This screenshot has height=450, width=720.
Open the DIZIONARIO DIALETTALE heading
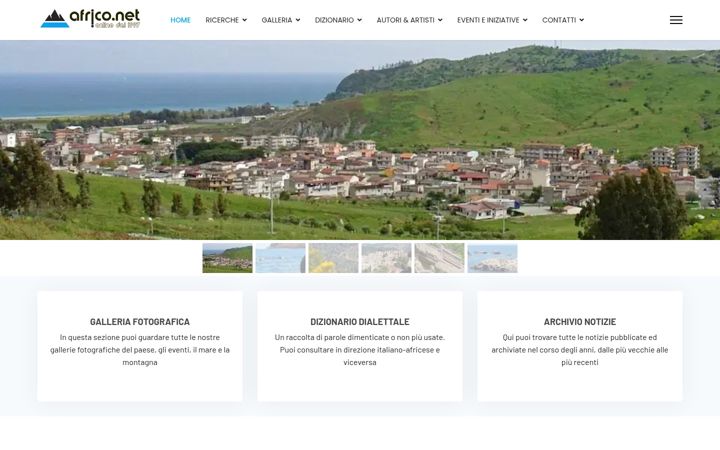[360, 322]
